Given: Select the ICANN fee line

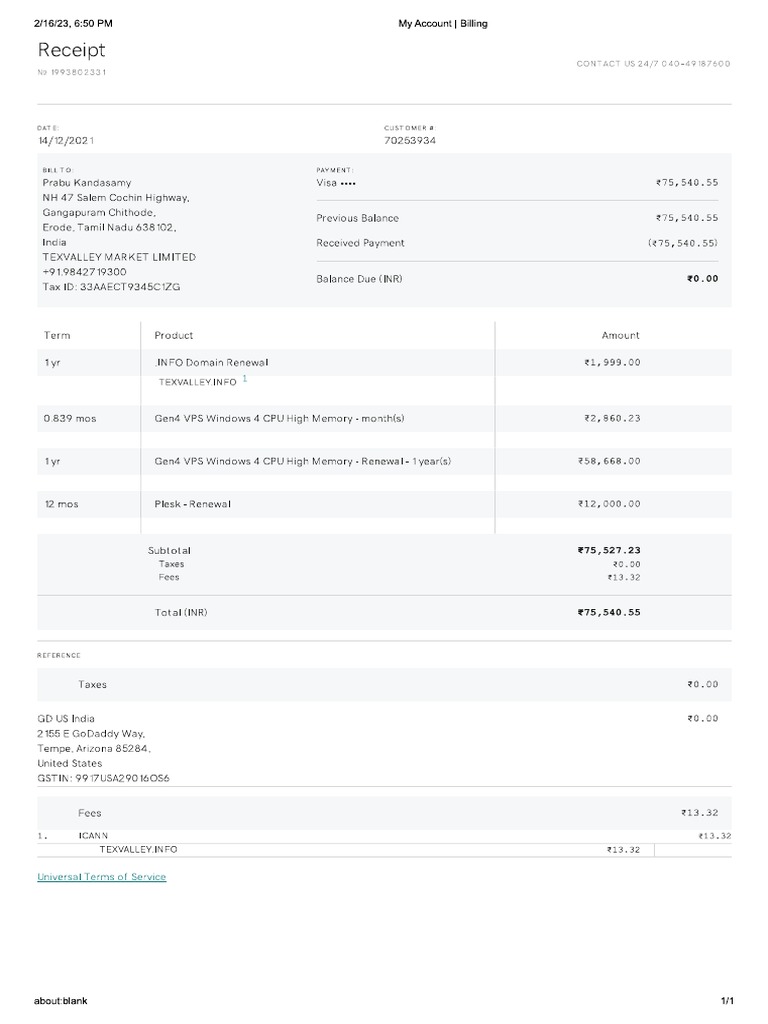Looking at the screenshot, I should tap(94, 835).
